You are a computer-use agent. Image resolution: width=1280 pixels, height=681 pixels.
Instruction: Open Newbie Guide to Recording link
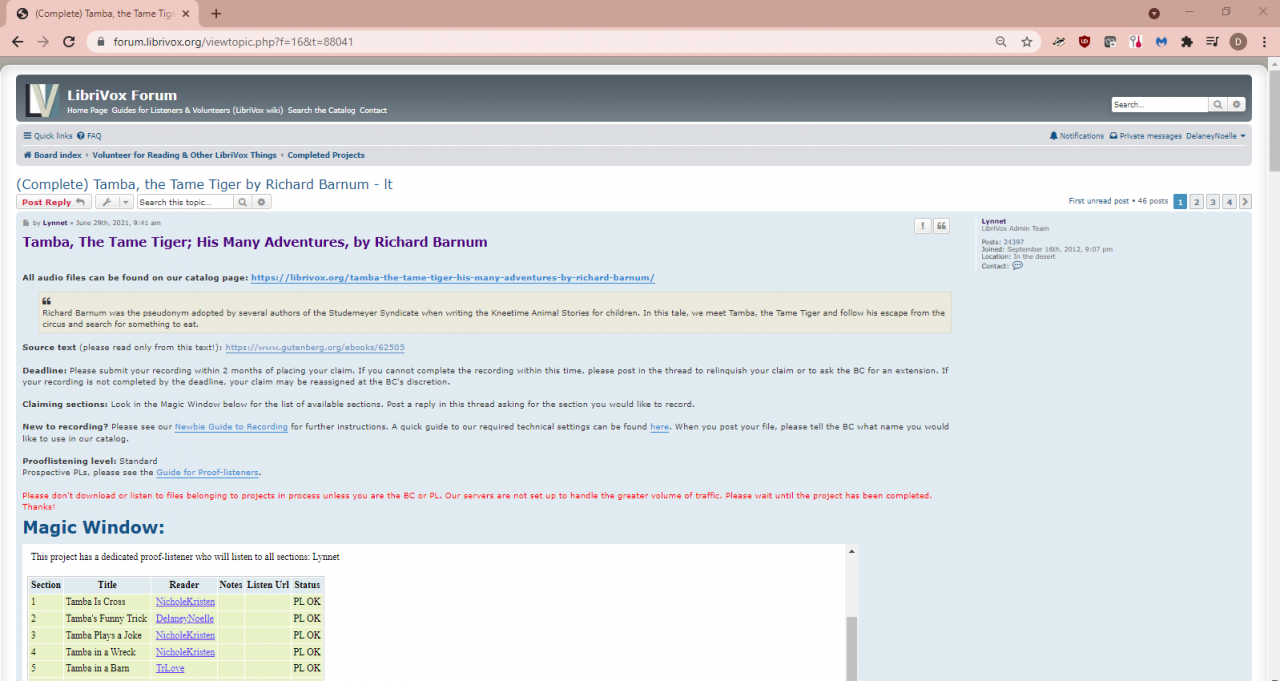231,427
